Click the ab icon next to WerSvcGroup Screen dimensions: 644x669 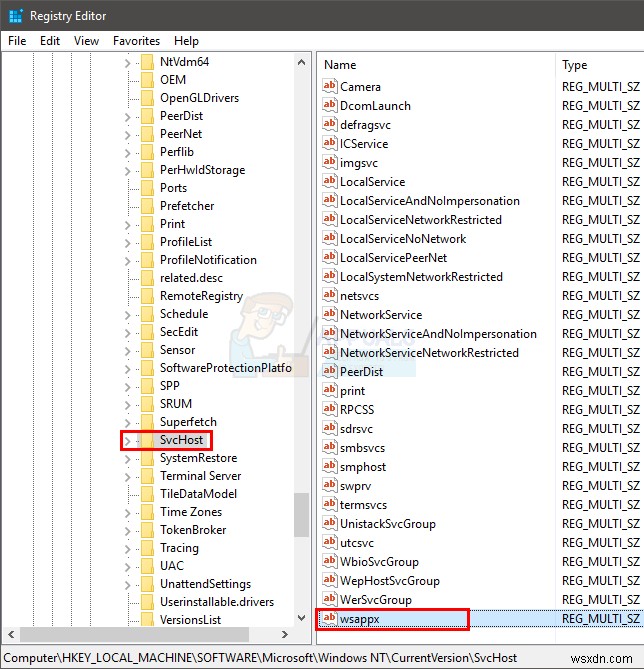click(329, 599)
